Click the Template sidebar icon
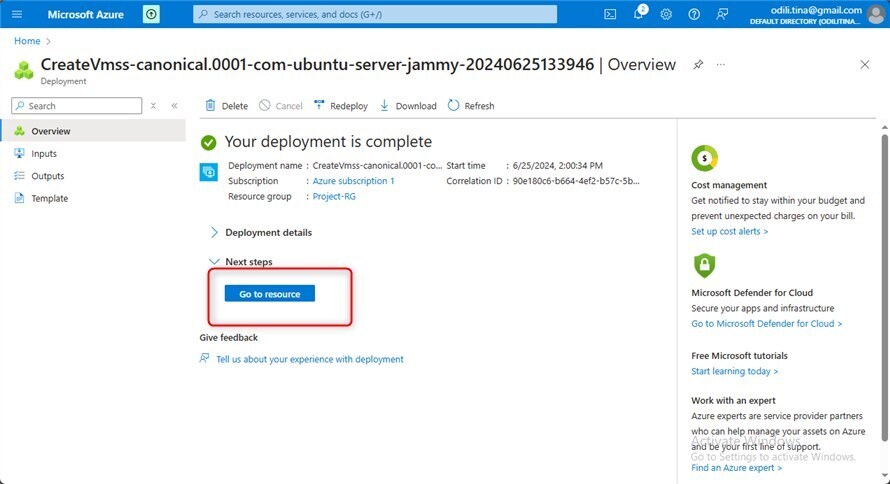 [19, 198]
